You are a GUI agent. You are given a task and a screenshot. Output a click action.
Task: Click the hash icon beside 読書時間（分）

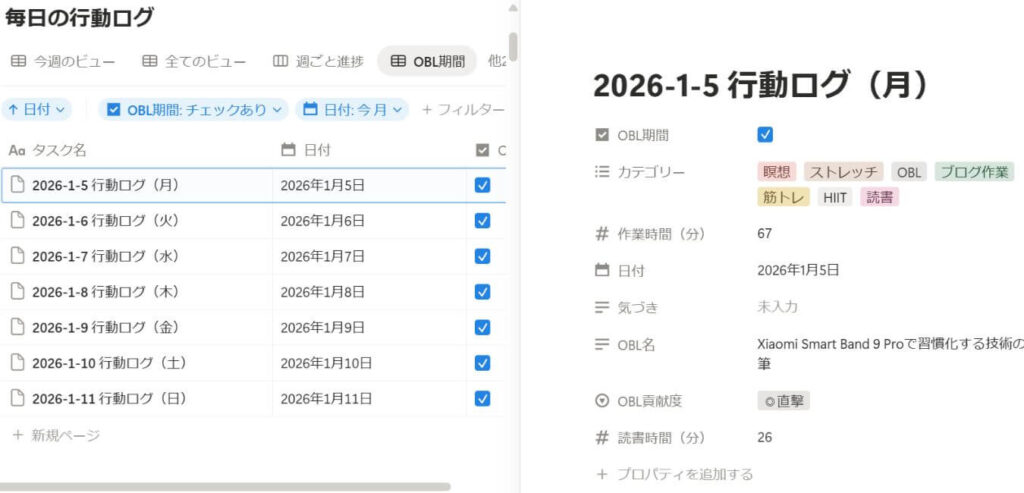(602, 437)
